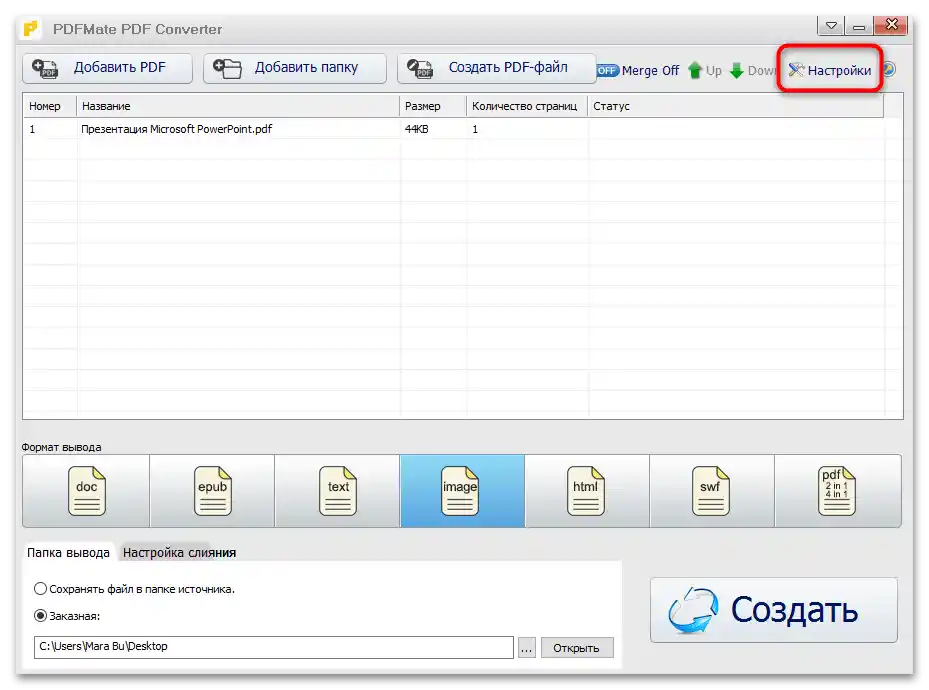Move file up with Up arrow
Screen dimensions: 929x690
click(x=704, y=70)
